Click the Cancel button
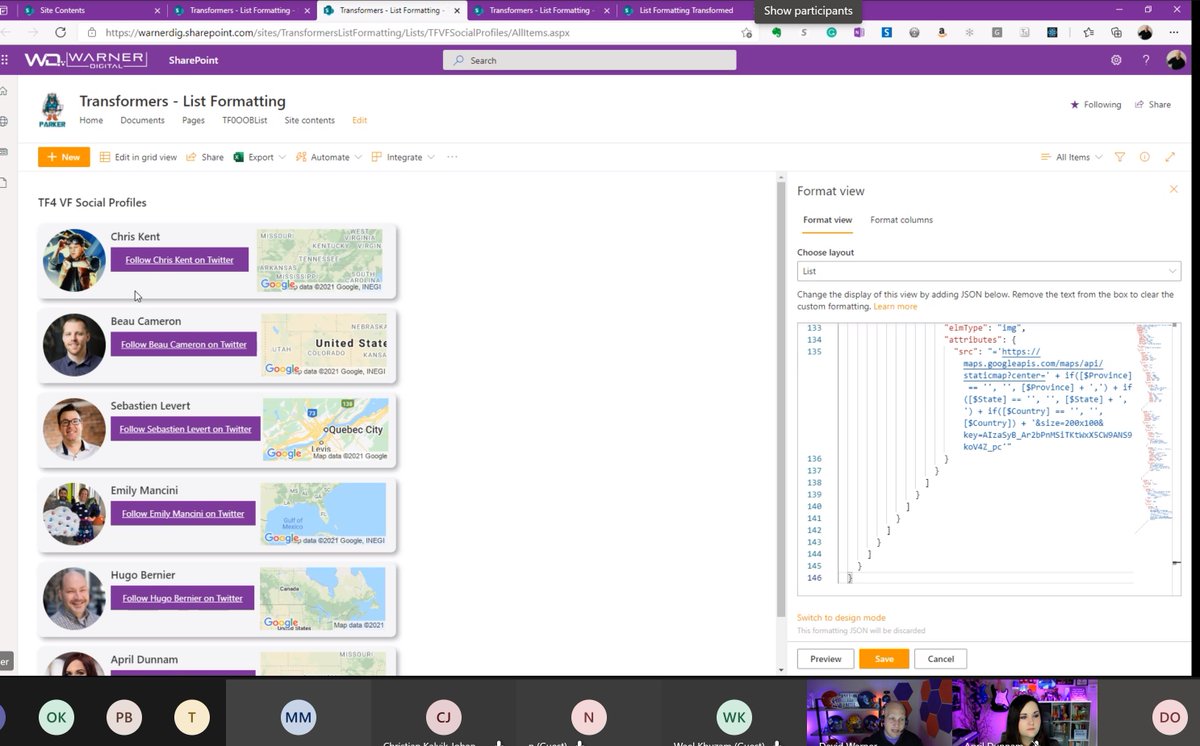The width and height of the screenshot is (1200, 746). tap(941, 659)
